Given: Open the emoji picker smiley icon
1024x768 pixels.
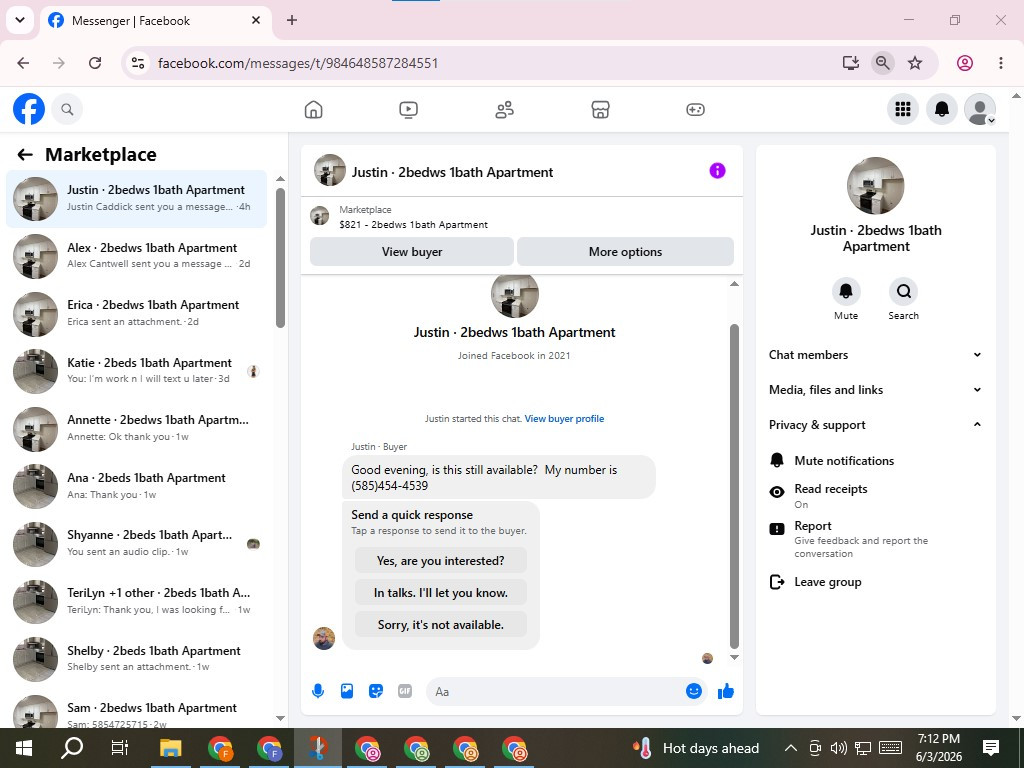Looking at the screenshot, I should [x=694, y=691].
